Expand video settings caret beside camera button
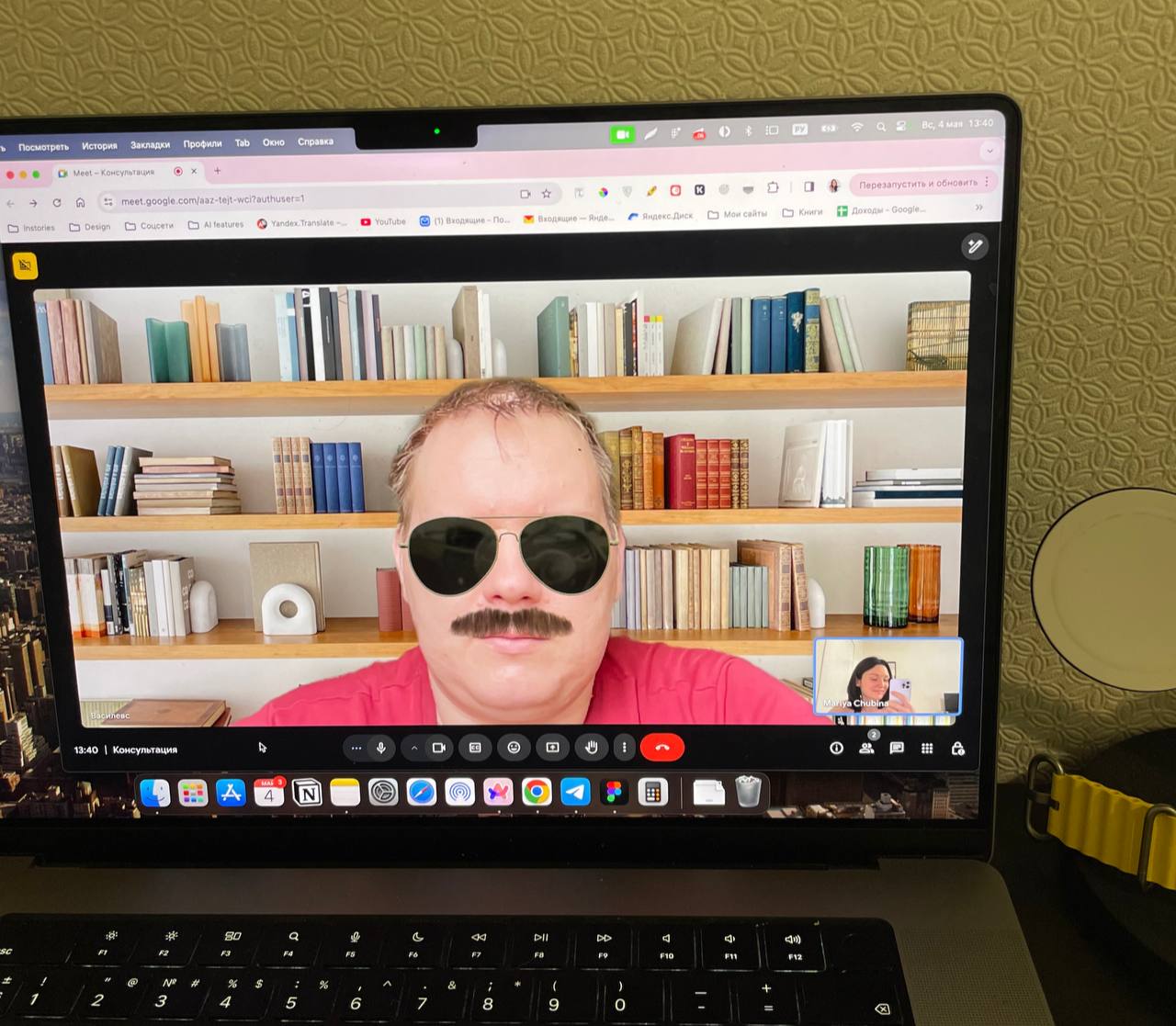 click(x=414, y=748)
